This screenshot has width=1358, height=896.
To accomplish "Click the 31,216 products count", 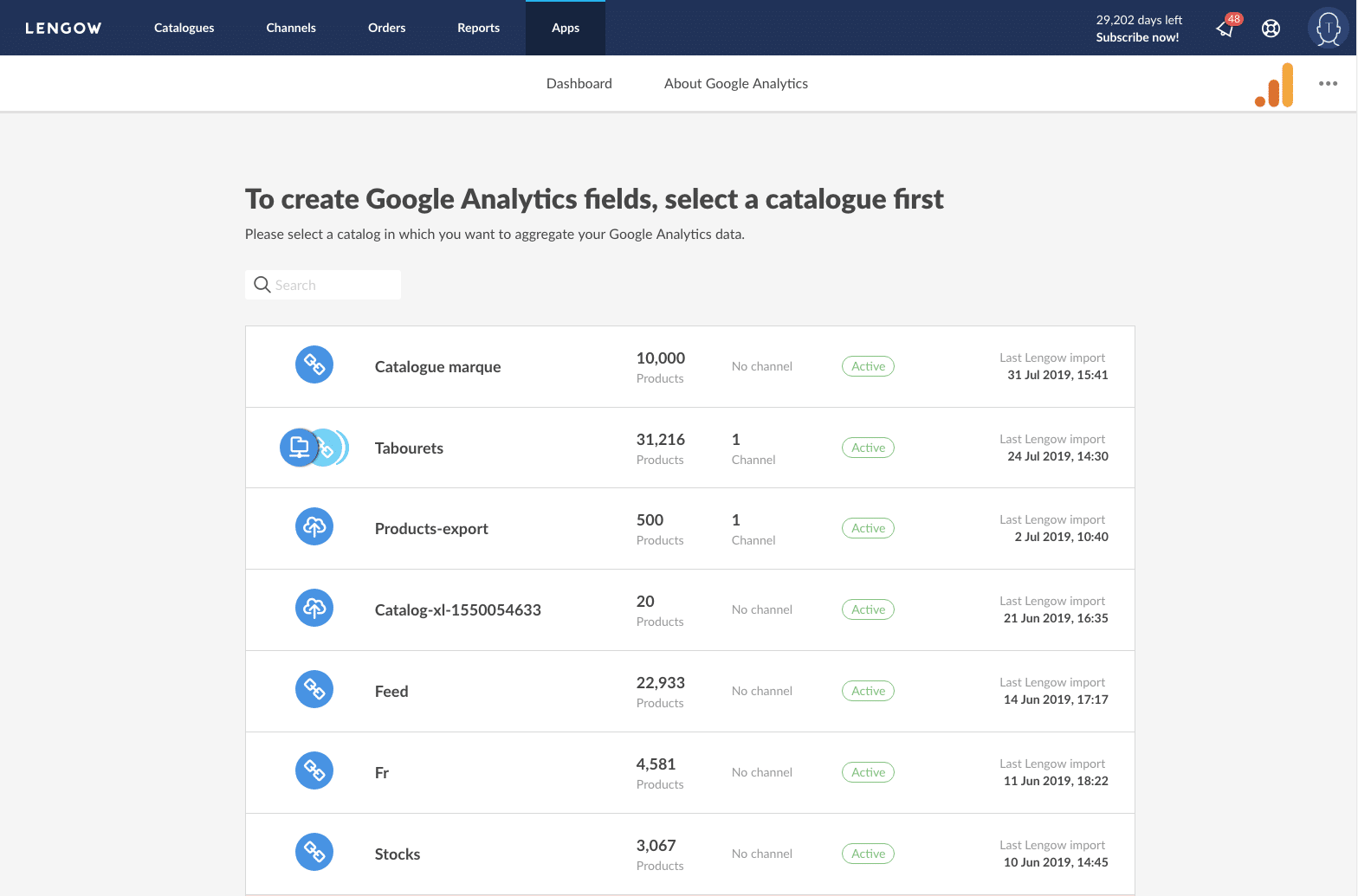I will click(x=661, y=440).
